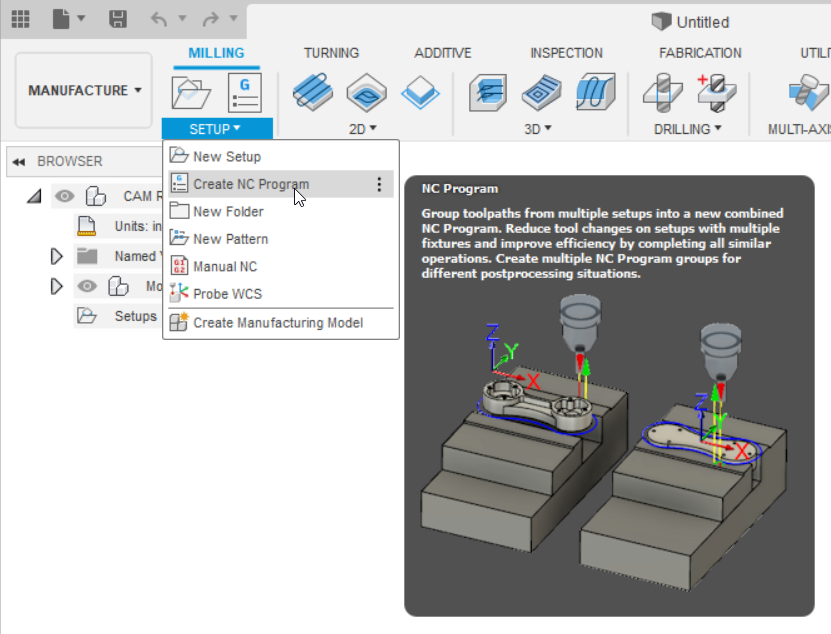The image size is (831, 634).
Task: Choose New Pattern from Setup menu
Action: coord(281,239)
